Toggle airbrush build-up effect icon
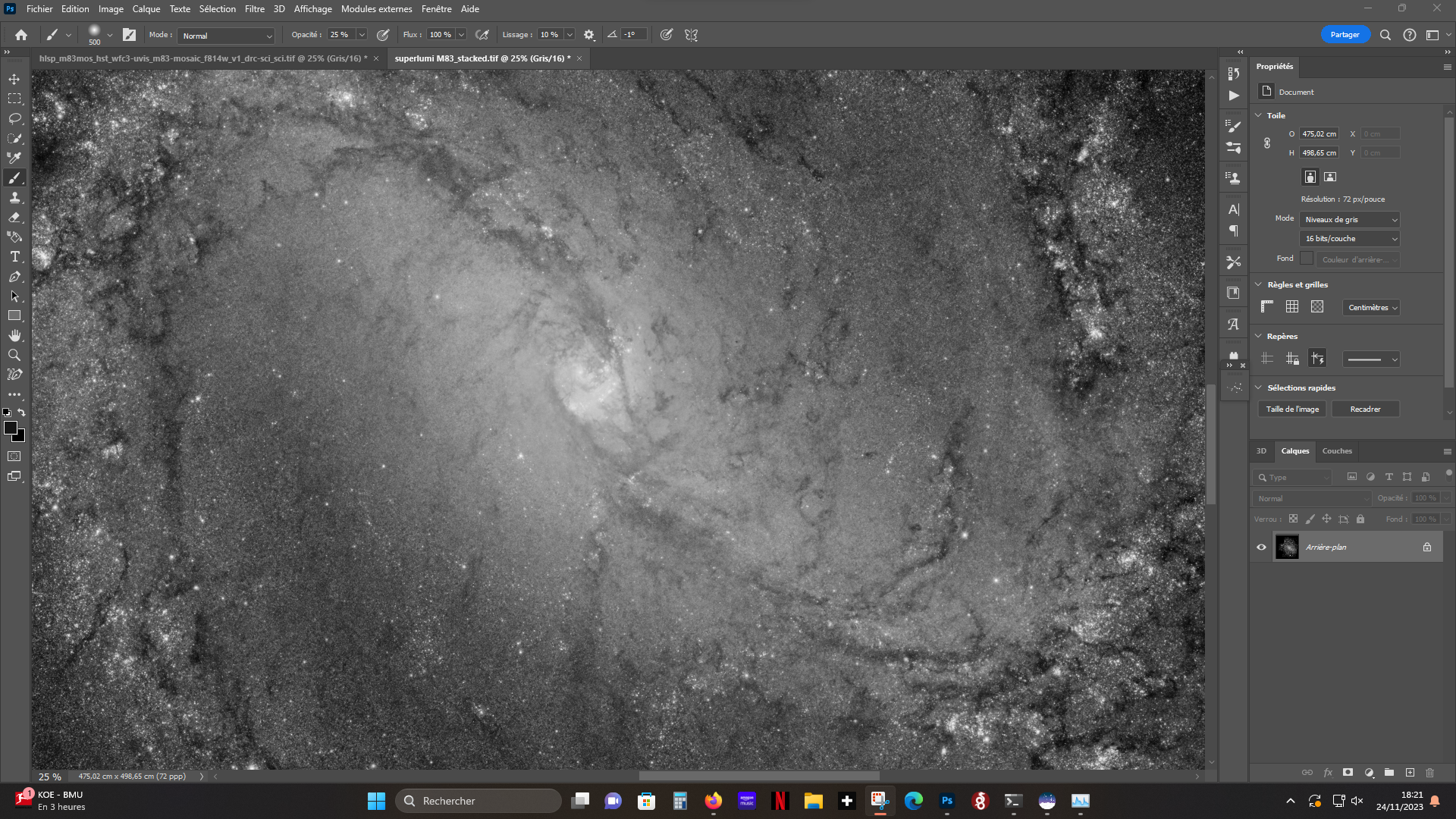This screenshot has height=819, width=1456. pos(482,35)
